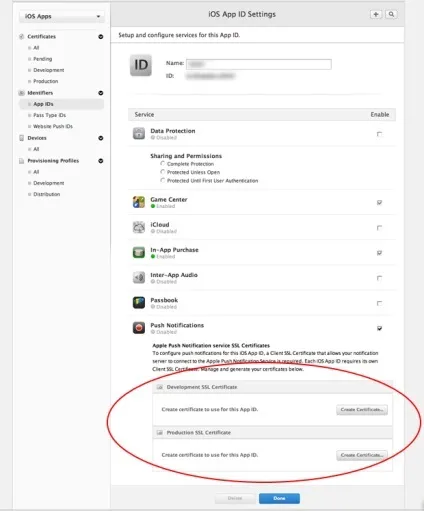Click the Devices heading in sidebar
The image size is (424, 511).
(37, 138)
